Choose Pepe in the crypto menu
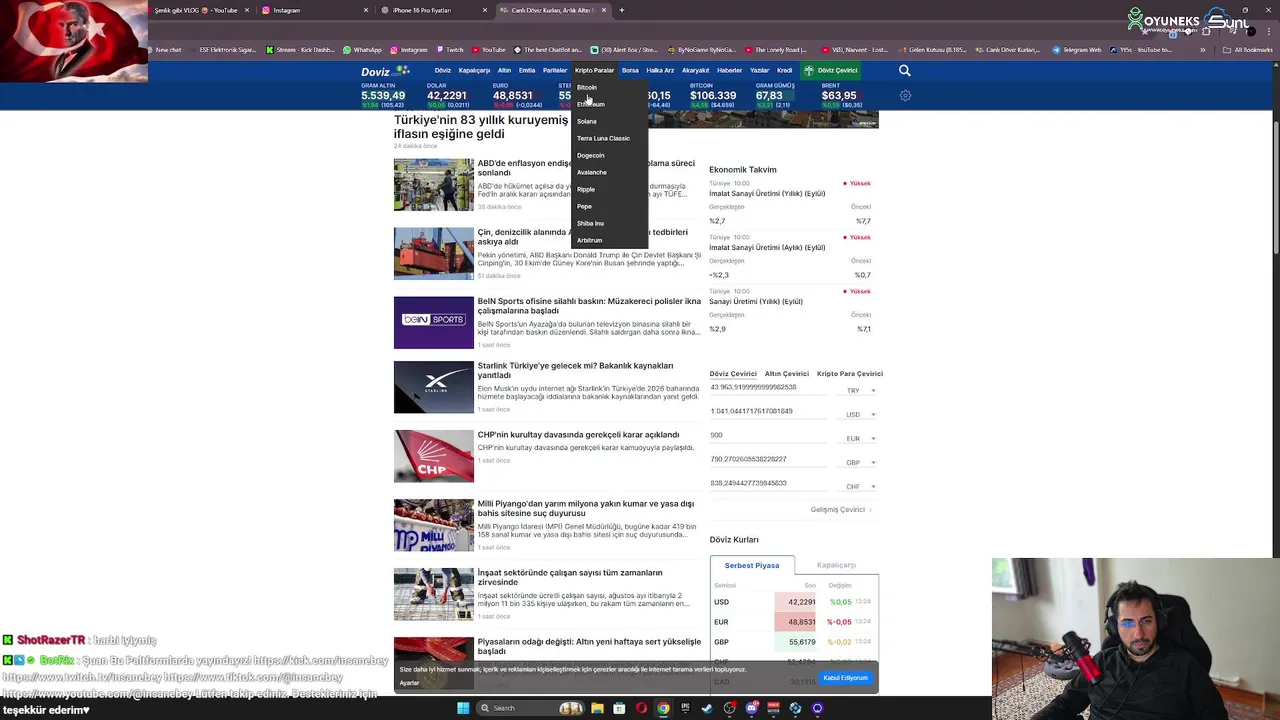This screenshot has height=720, width=1280. (x=585, y=206)
